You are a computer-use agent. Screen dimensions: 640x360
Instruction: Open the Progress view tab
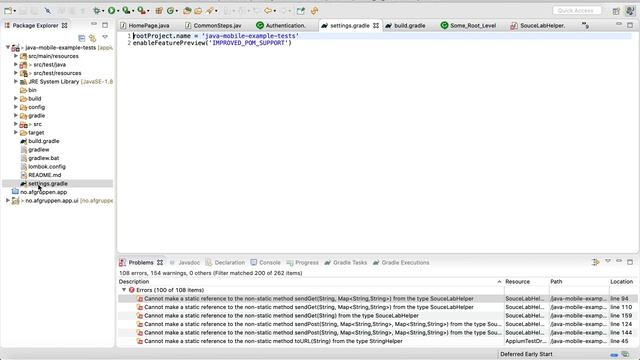302,262
